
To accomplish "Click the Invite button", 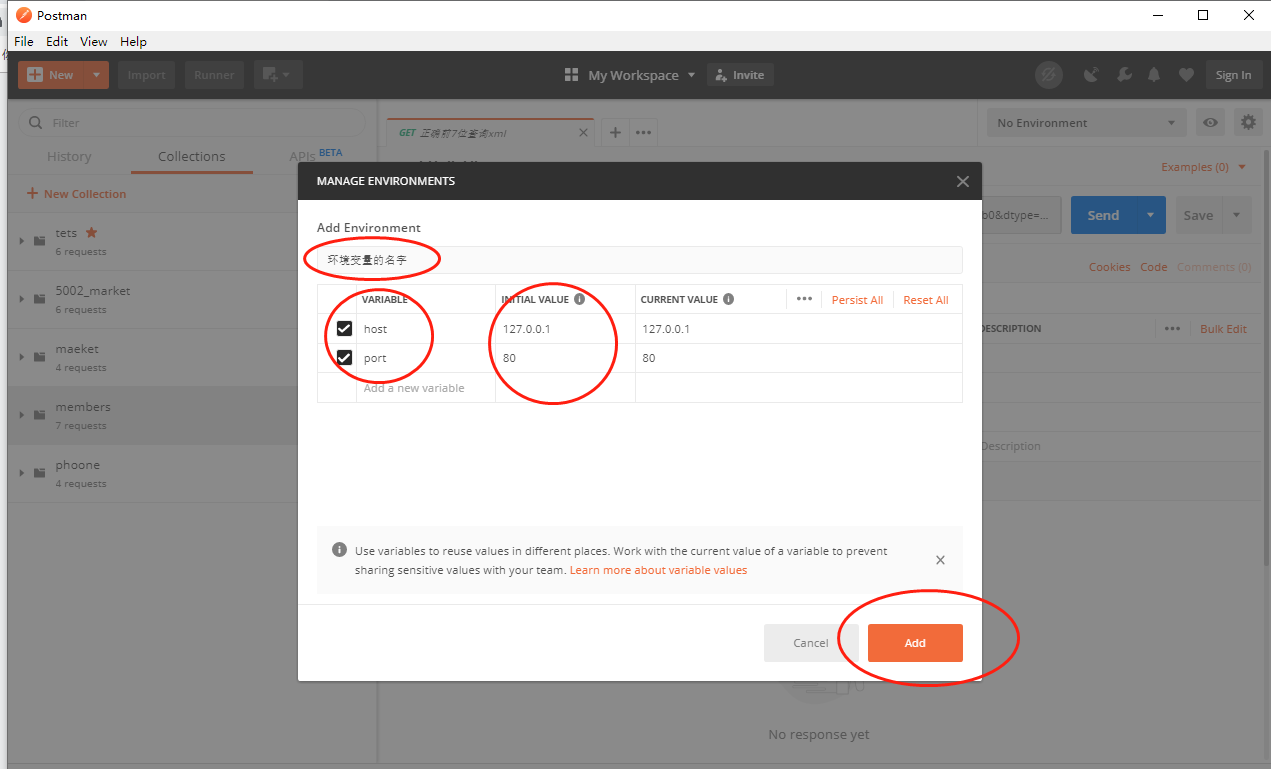I will [x=741, y=75].
